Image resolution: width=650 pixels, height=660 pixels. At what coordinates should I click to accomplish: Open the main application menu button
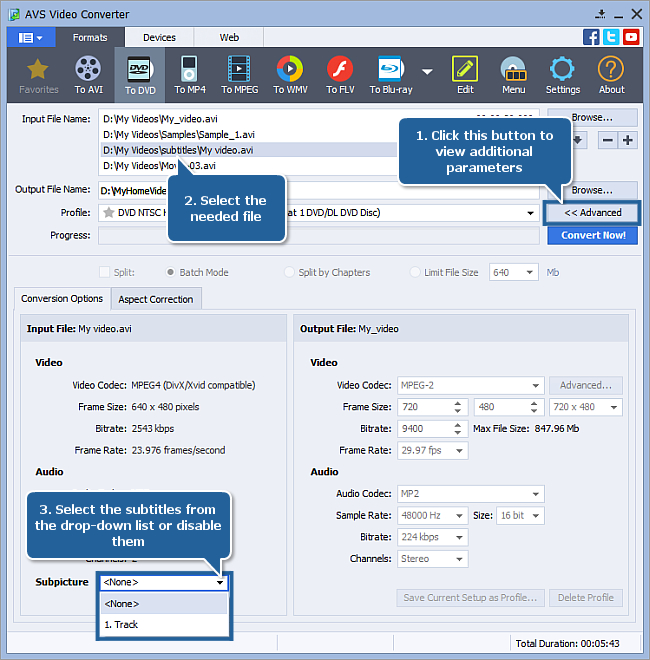tap(31, 38)
